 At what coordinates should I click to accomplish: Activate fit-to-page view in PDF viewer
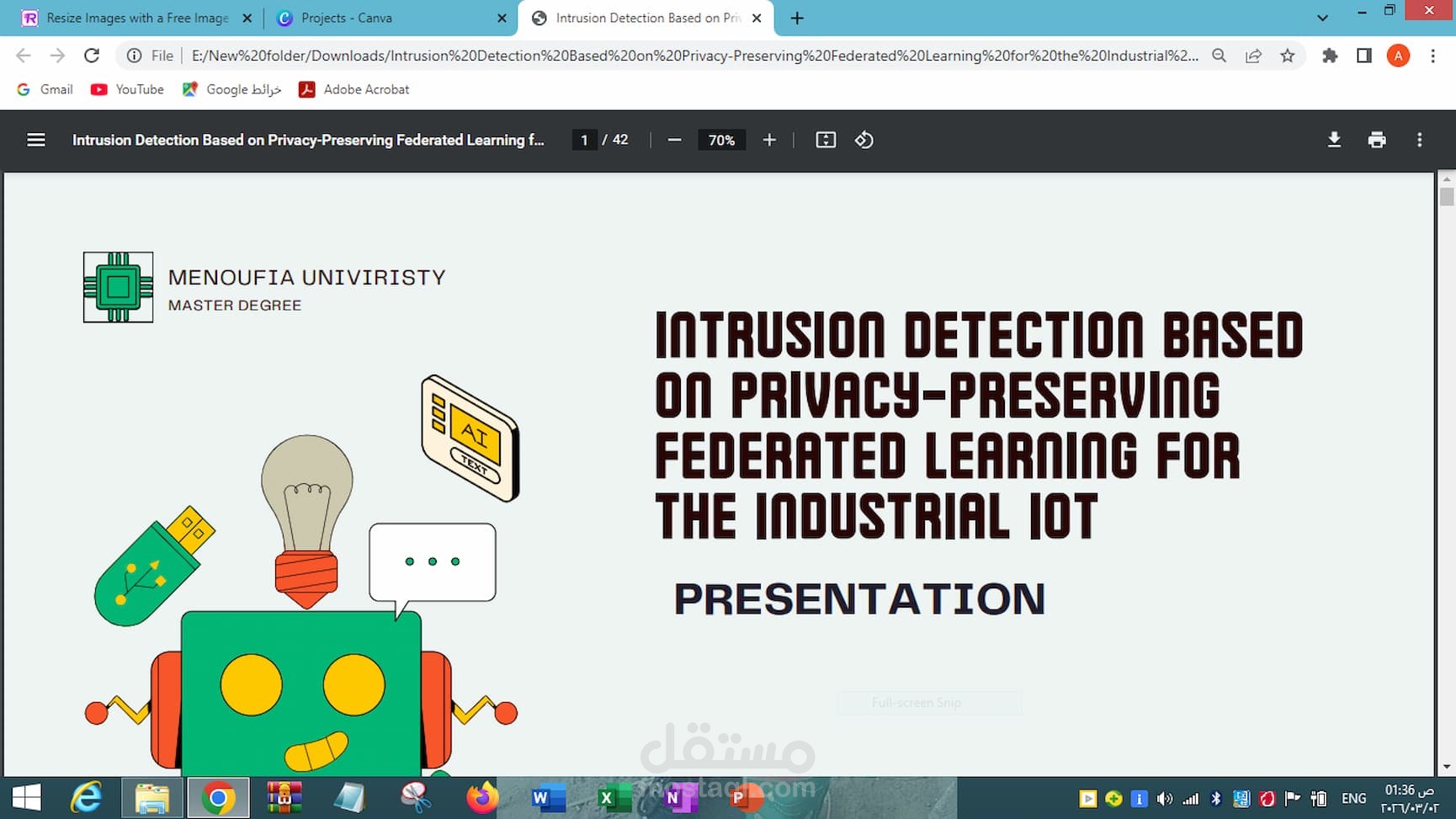(x=826, y=140)
